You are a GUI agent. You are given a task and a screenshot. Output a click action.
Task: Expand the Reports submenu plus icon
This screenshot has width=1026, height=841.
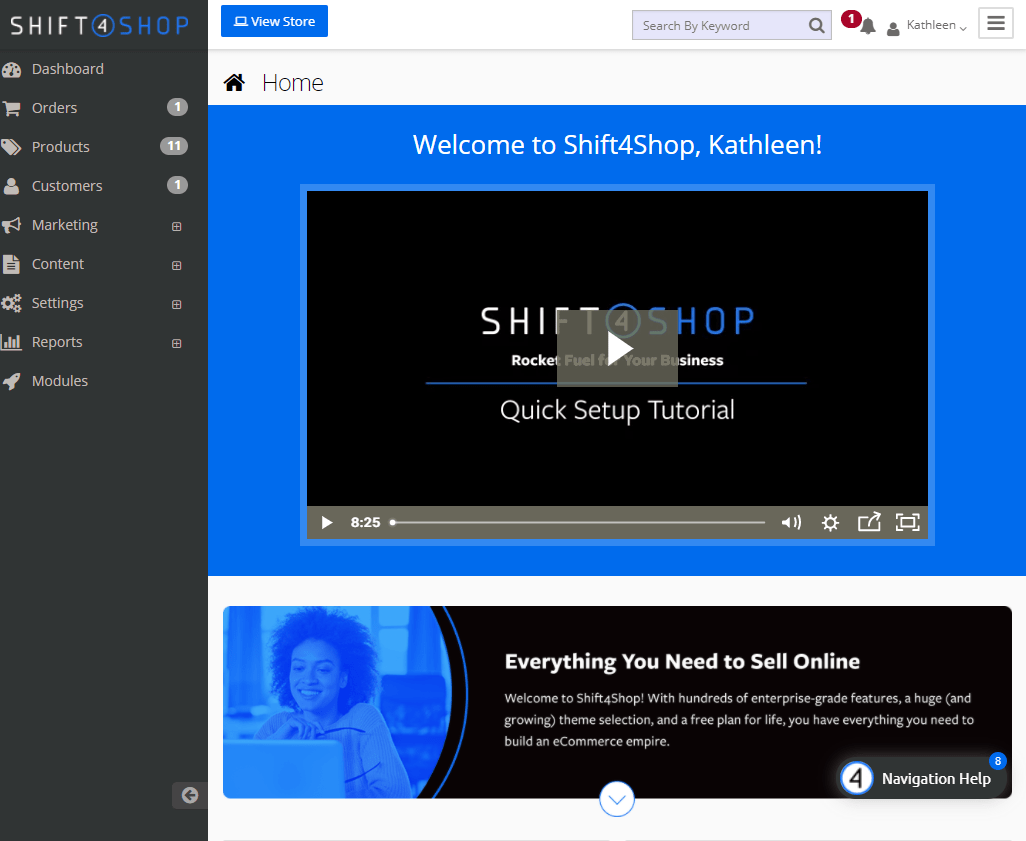[177, 344]
